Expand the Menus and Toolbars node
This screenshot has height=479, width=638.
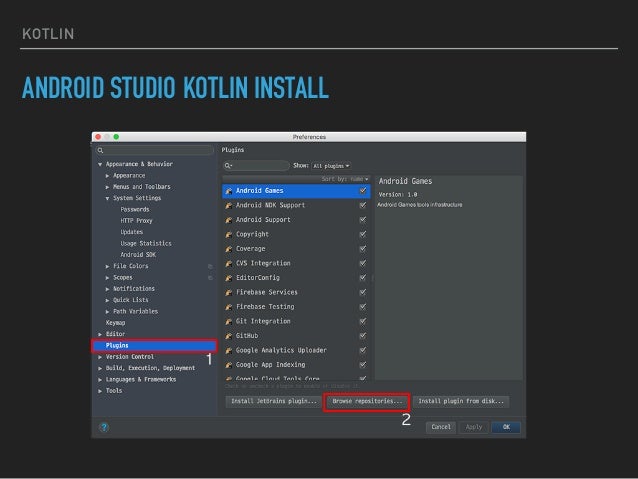[107, 187]
